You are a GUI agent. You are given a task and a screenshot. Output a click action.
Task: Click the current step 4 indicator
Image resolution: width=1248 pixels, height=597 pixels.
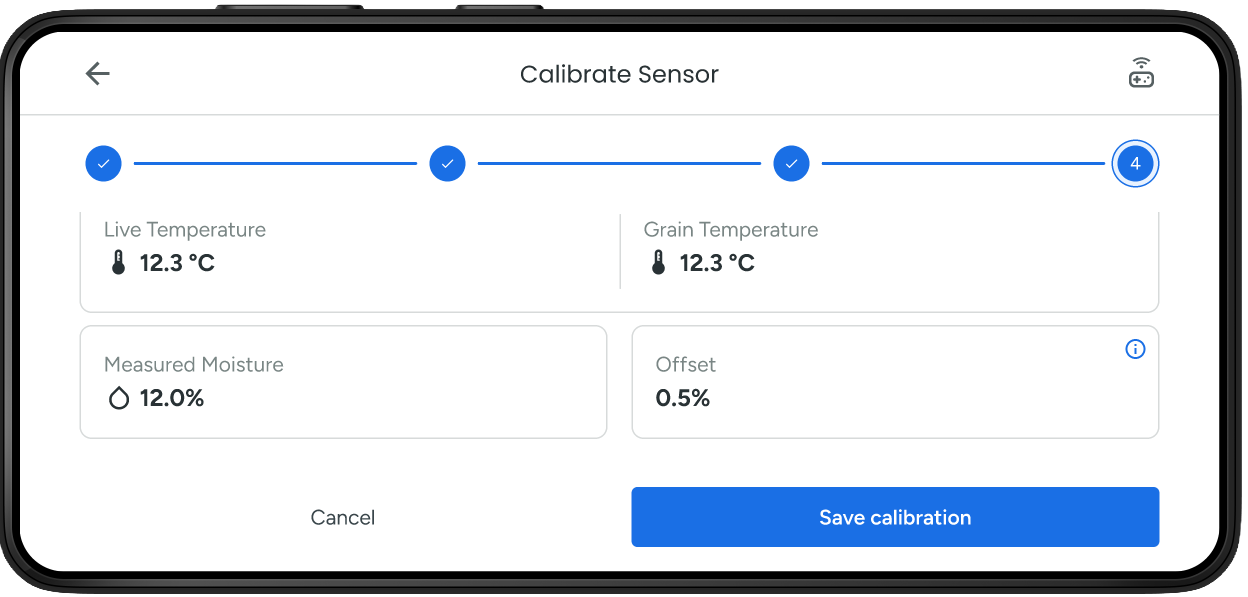(x=1135, y=163)
